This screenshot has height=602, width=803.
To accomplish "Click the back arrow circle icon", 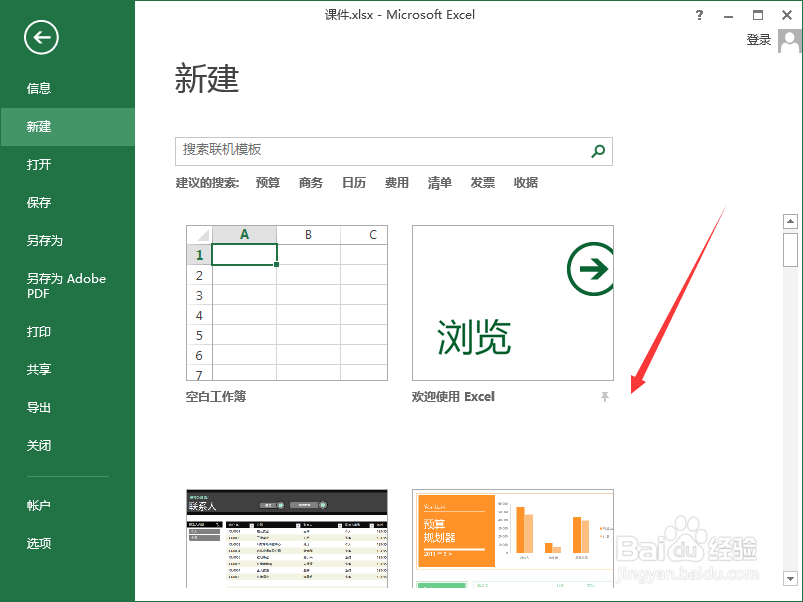I will [x=41, y=37].
